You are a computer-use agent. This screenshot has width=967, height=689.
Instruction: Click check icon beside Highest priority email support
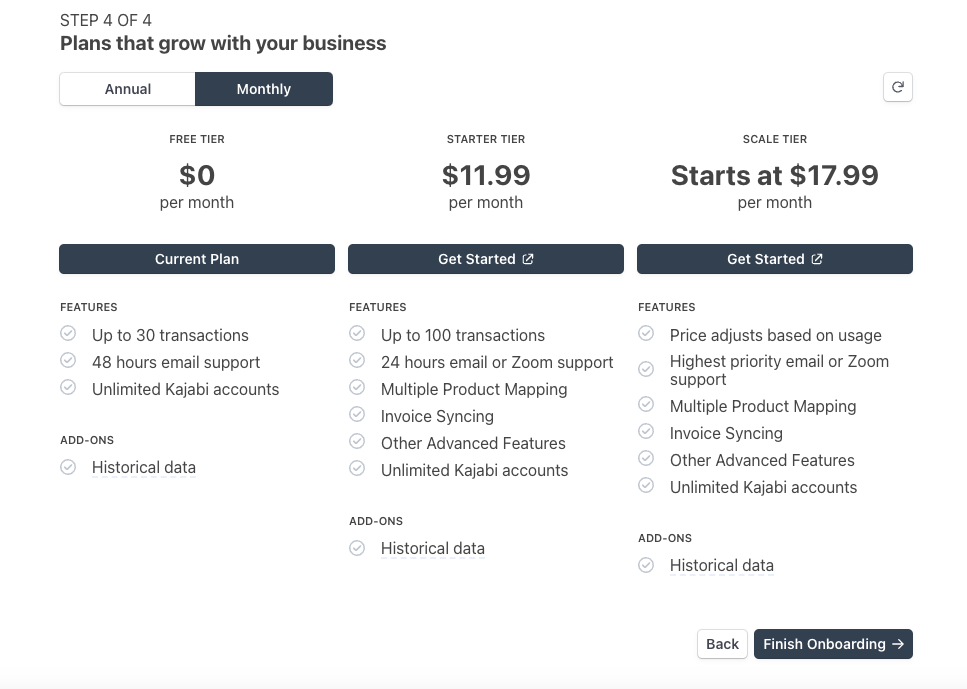coord(646,369)
